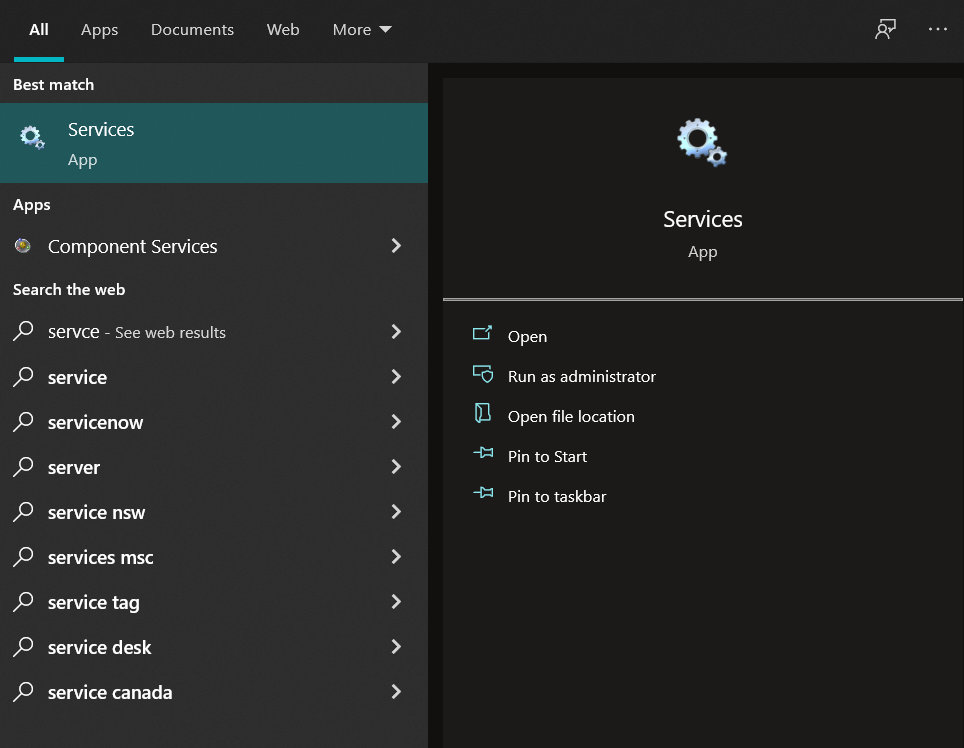Open the Services best match result
This screenshot has width=964, height=748.
(214, 143)
